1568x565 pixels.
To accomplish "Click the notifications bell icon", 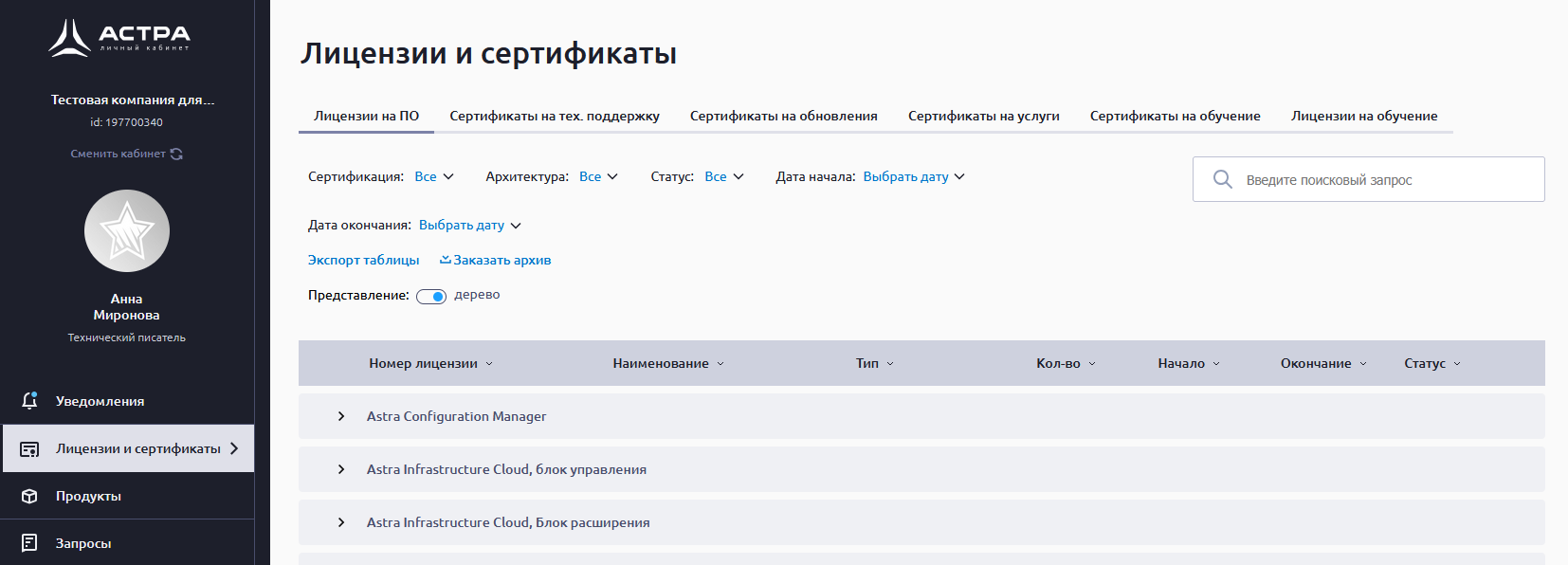I will tap(29, 401).
